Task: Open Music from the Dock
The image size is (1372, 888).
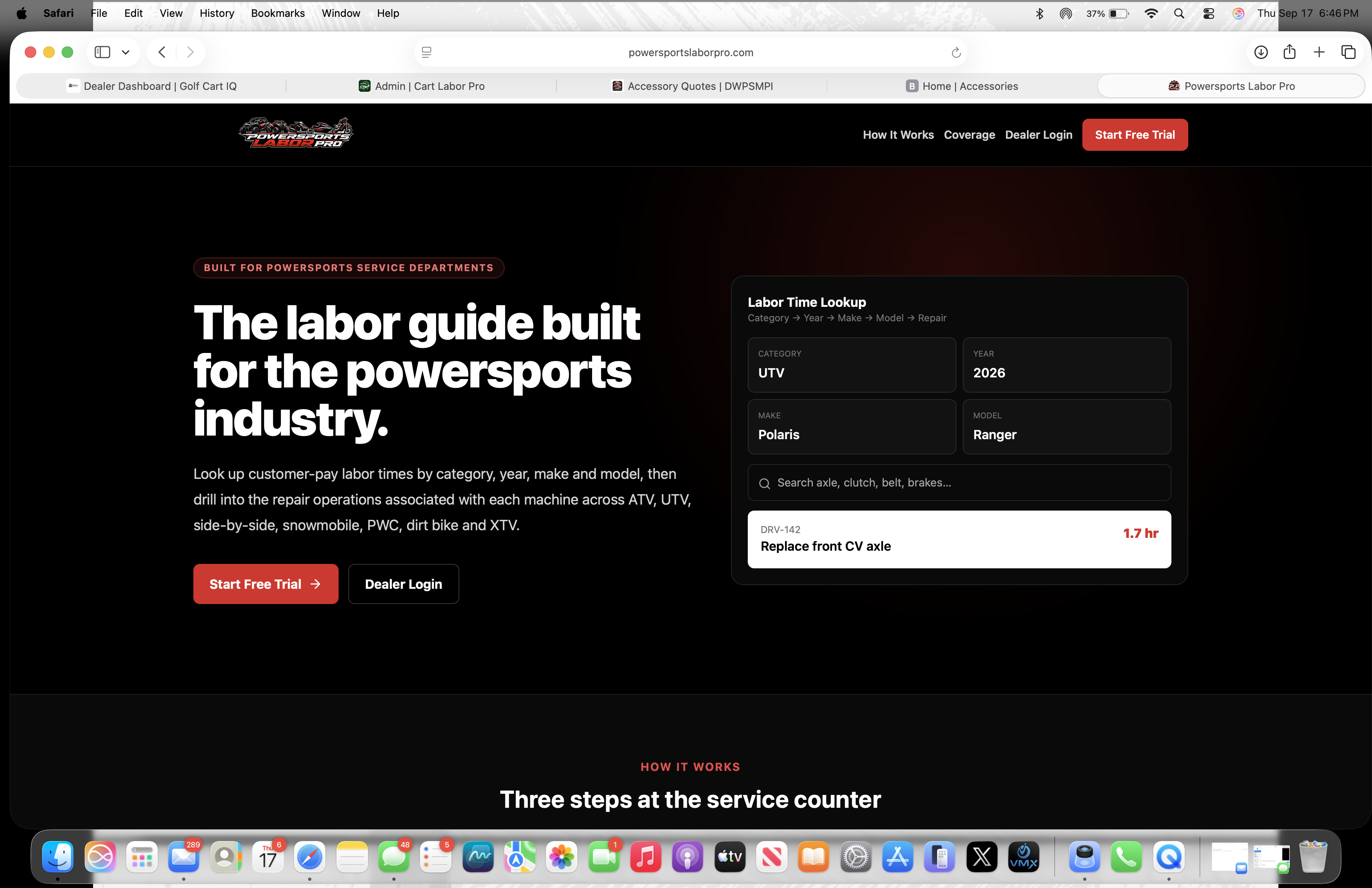Action: (x=645, y=857)
